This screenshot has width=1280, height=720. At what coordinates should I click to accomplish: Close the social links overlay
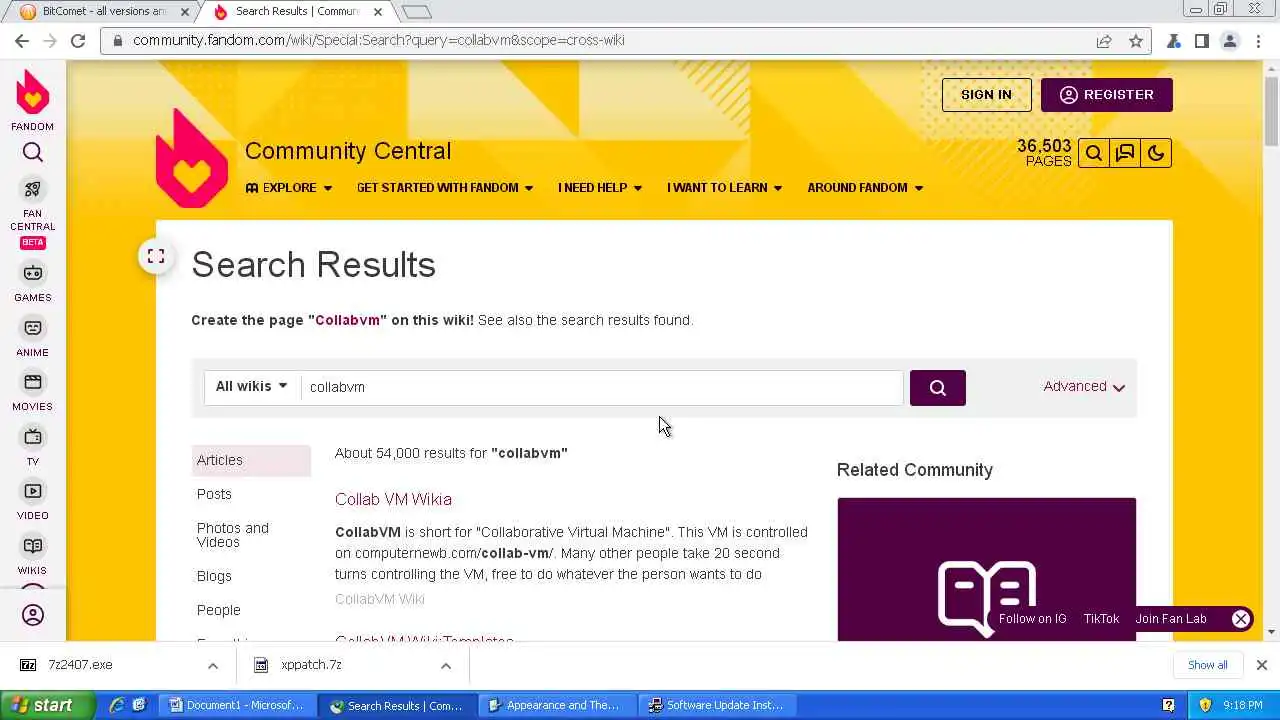pos(1241,619)
